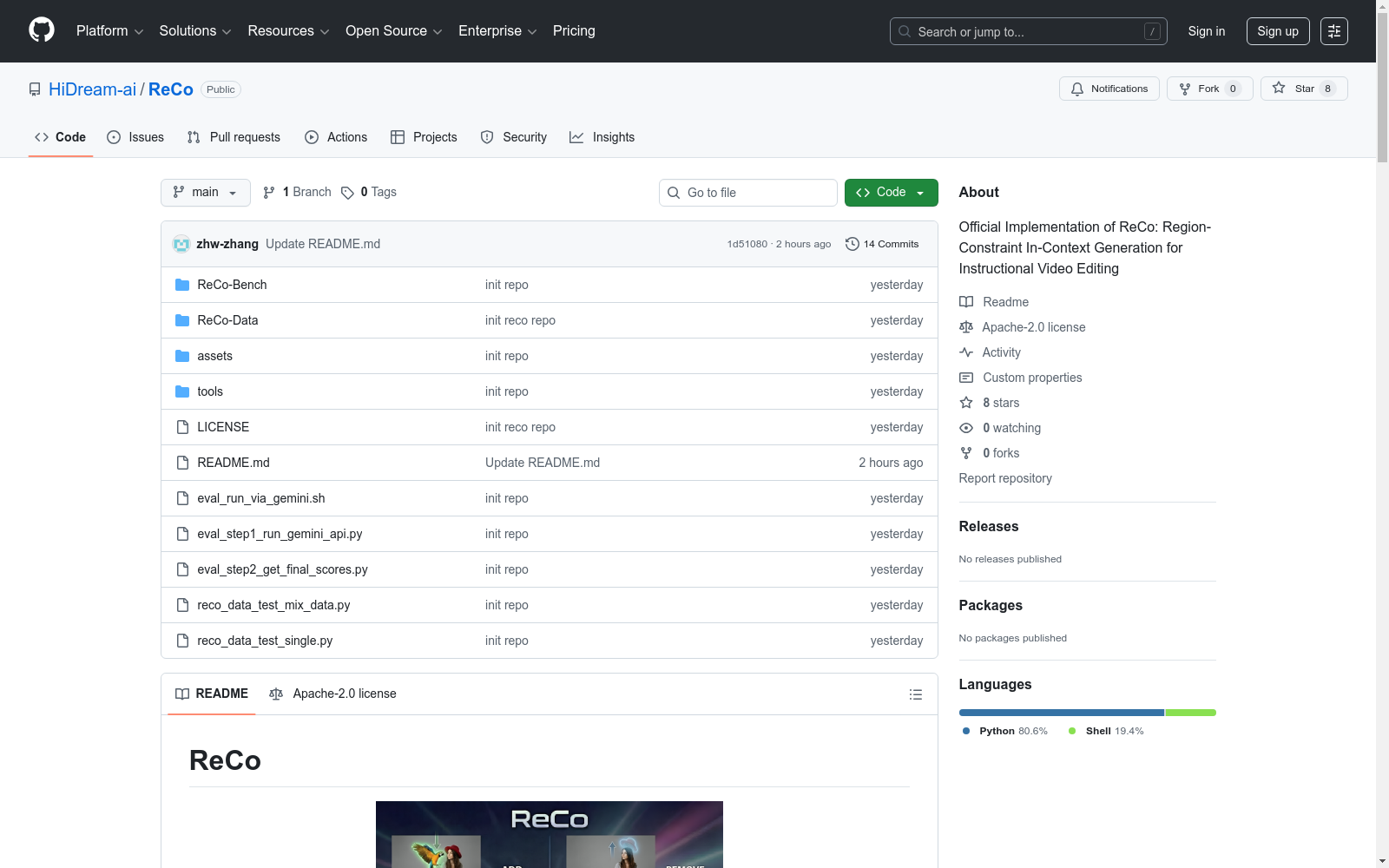Screen dimensions: 1389x868
Task: Click the Activity pulse icon
Action: (966, 352)
